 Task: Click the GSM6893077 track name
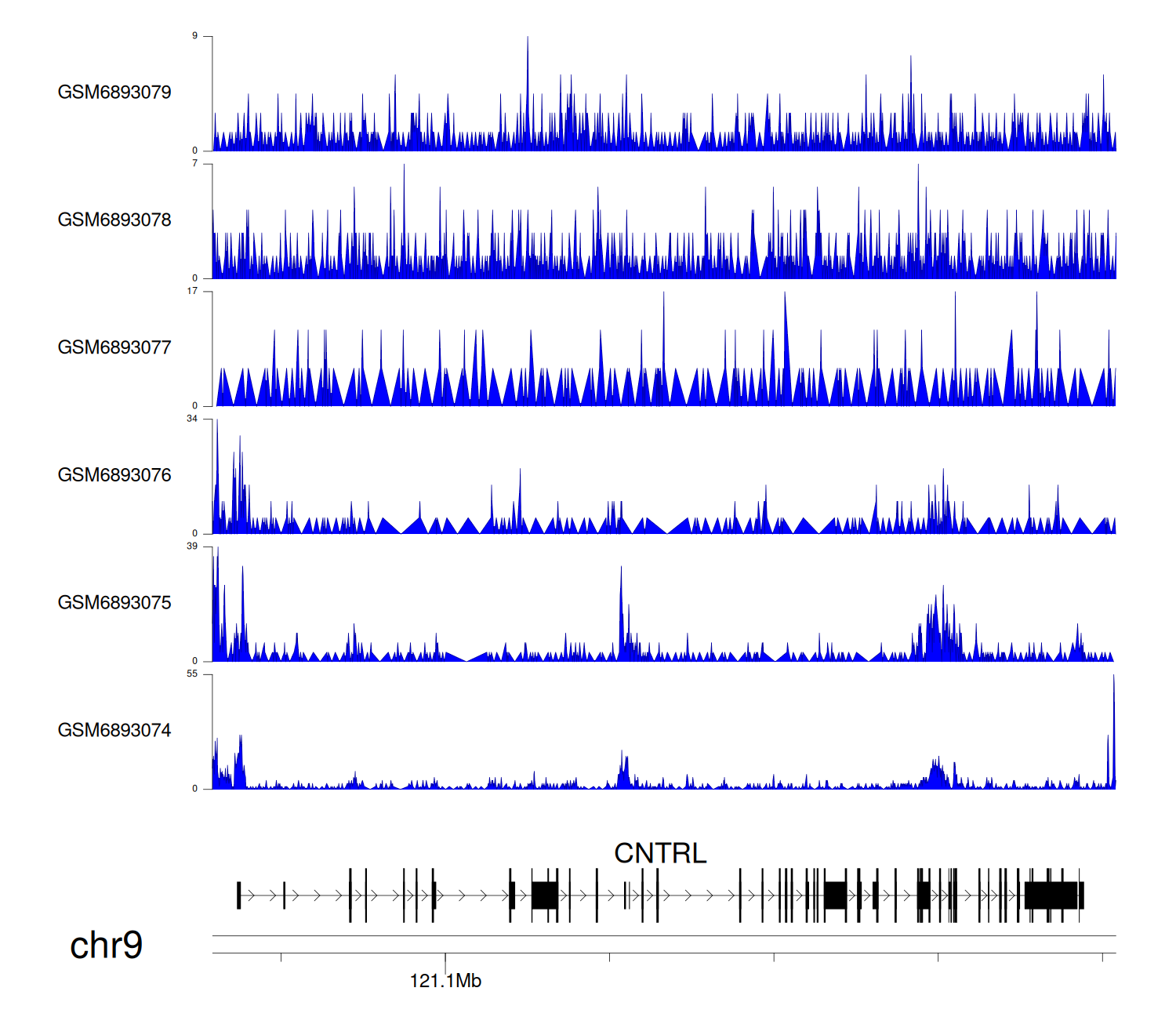114,347
